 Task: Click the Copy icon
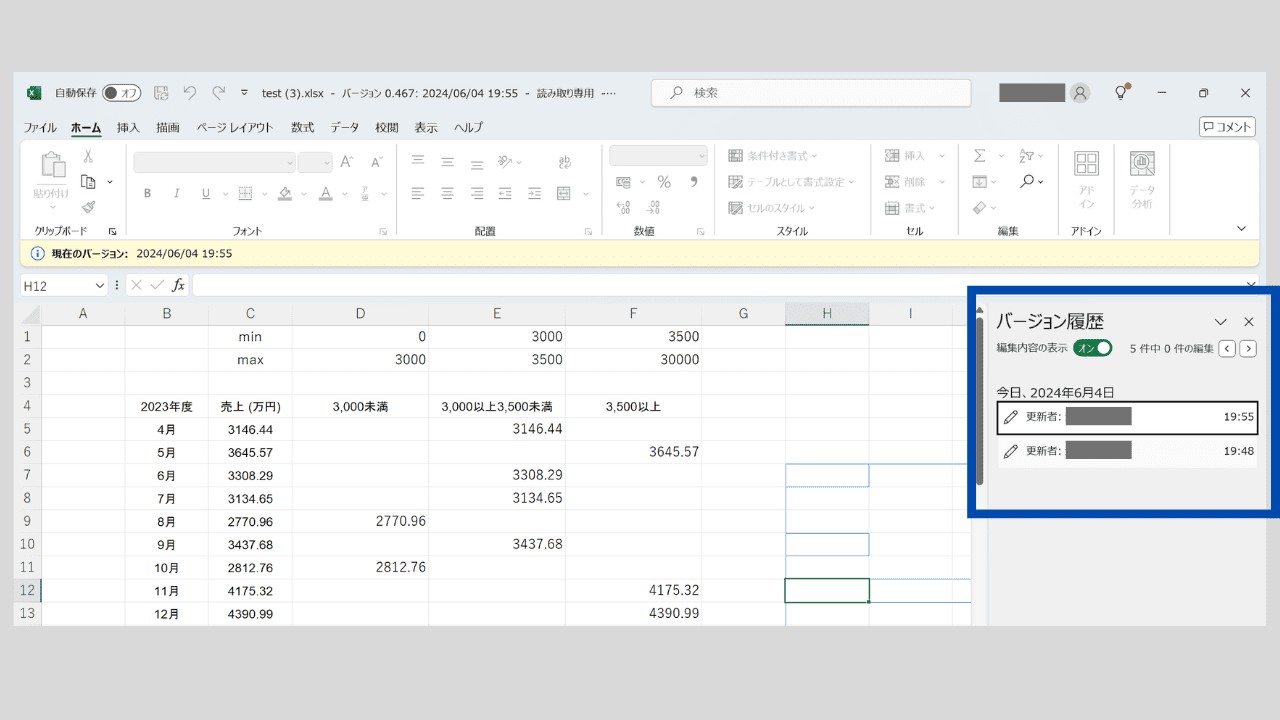click(88, 182)
